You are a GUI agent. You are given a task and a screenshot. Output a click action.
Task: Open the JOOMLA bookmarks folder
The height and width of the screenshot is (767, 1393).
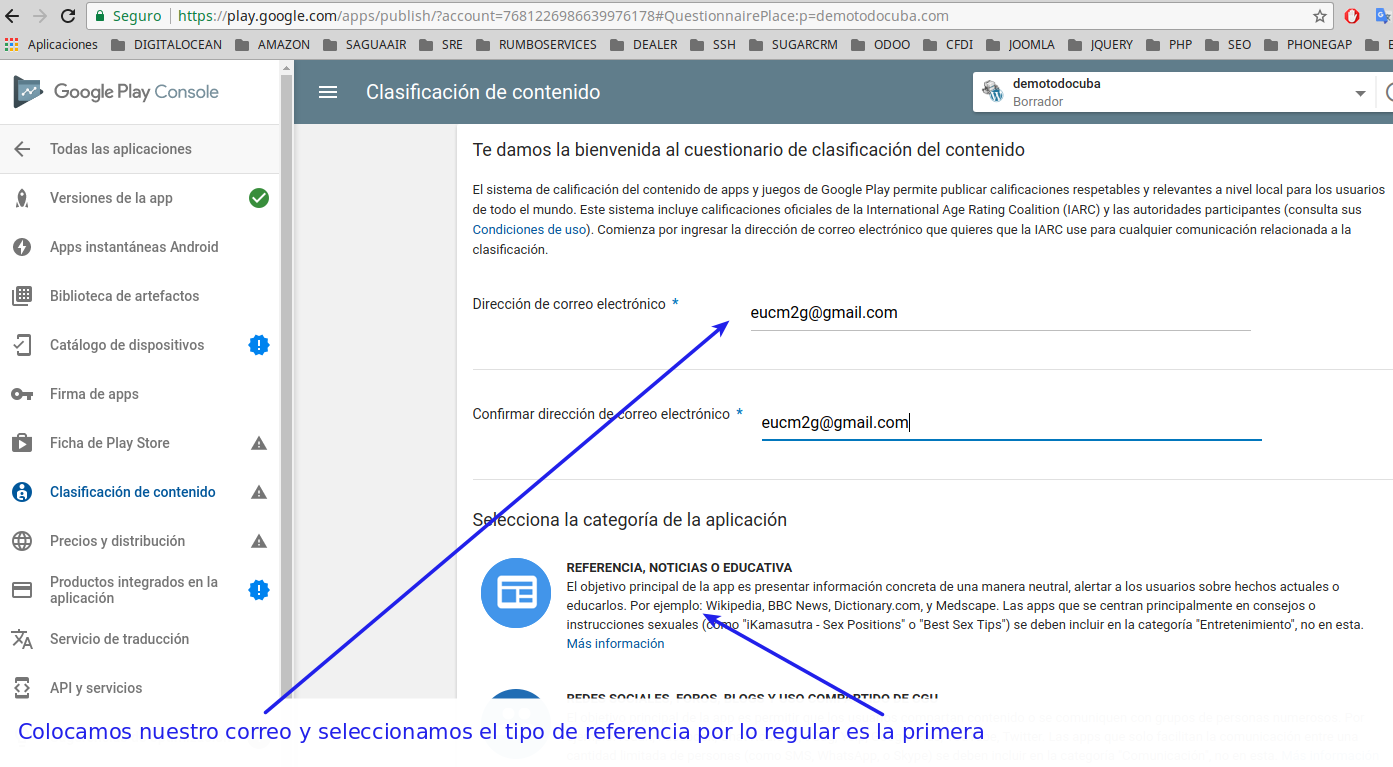pyautogui.click(x=1020, y=45)
